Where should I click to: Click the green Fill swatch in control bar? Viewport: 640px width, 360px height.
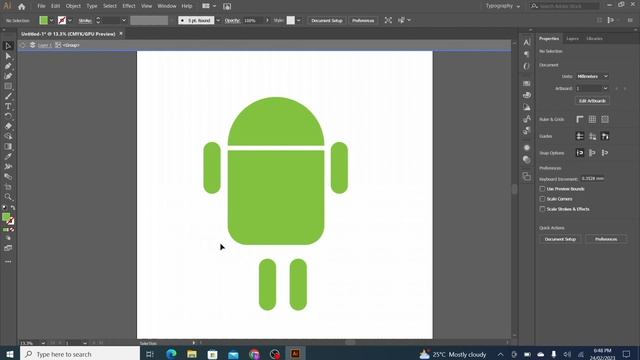coord(44,20)
